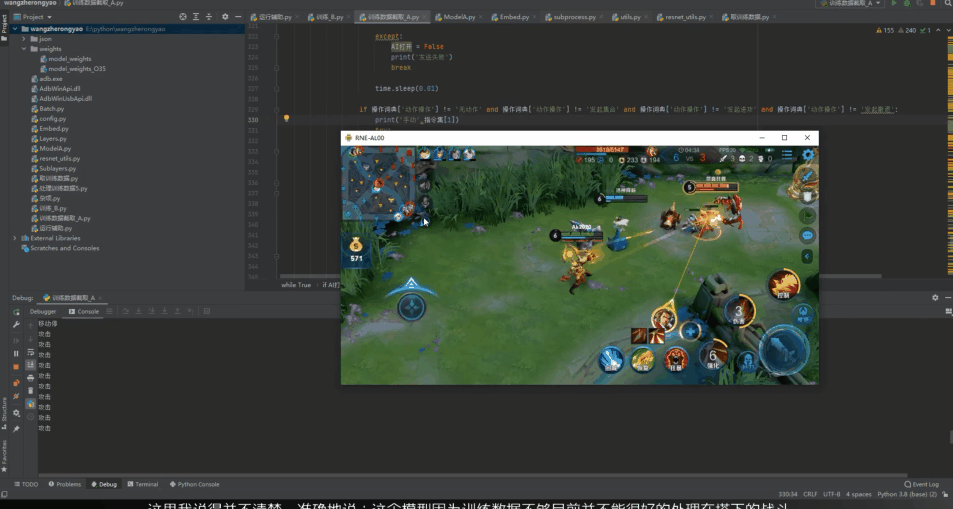Click the trash icon to clear console output

tap(31, 391)
